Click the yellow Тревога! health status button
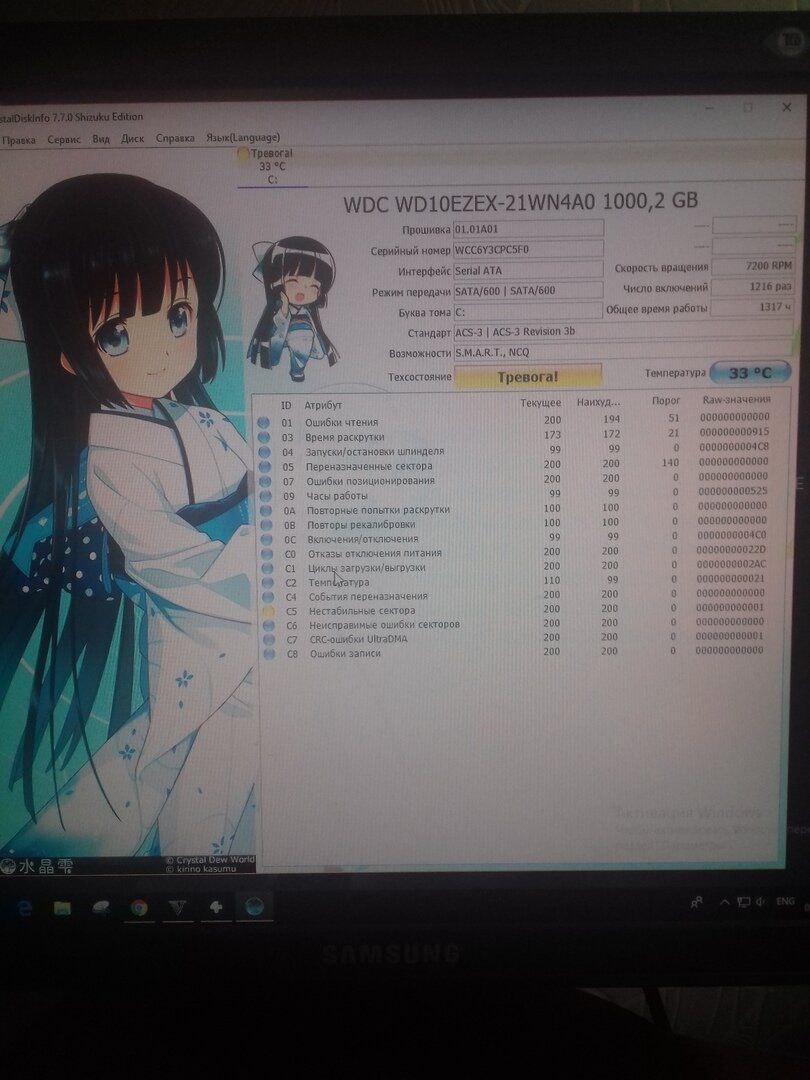This screenshot has width=810, height=1080. [528, 377]
